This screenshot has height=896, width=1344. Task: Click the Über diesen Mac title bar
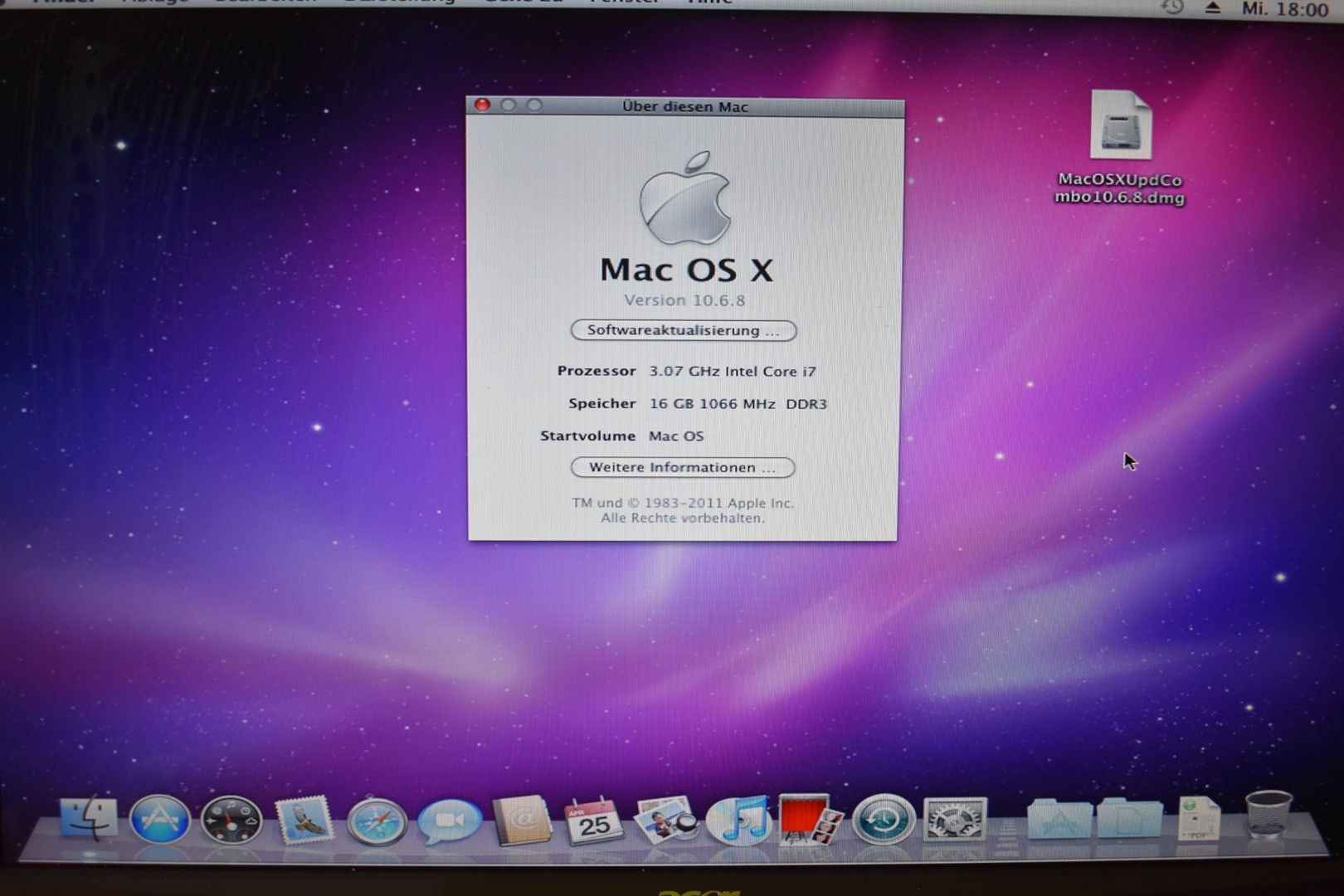point(685,106)
